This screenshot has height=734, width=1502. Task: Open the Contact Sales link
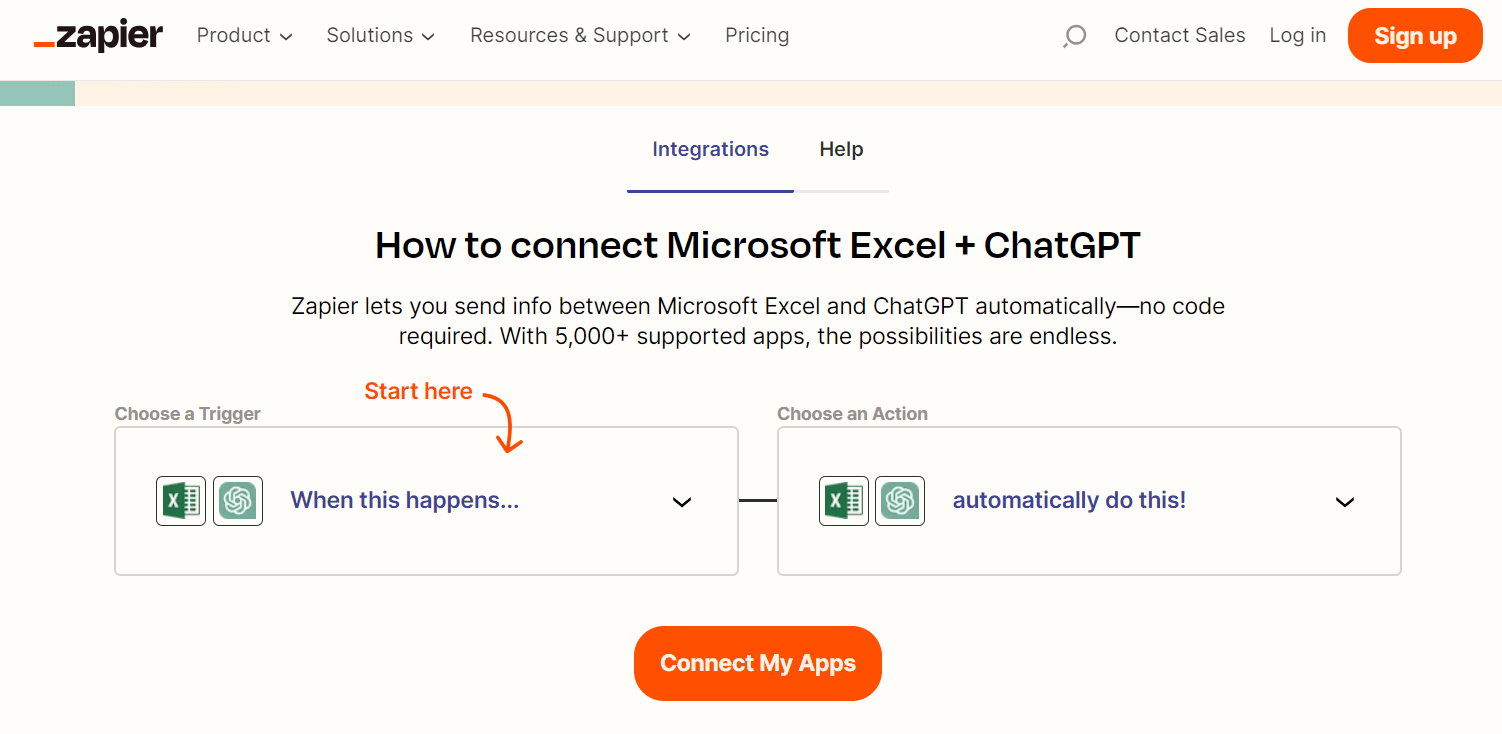point(1180,35)
